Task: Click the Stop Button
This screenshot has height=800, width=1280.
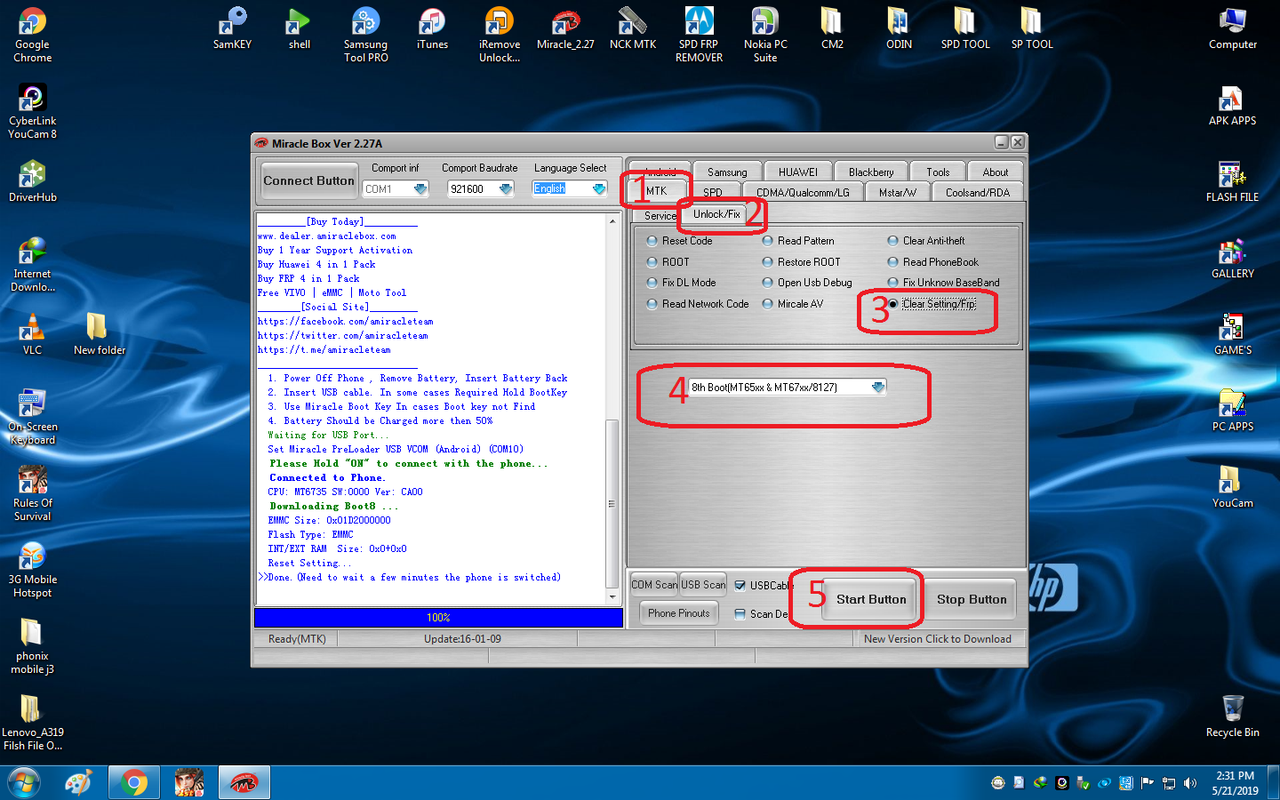Action: click(x=971, y=599)
